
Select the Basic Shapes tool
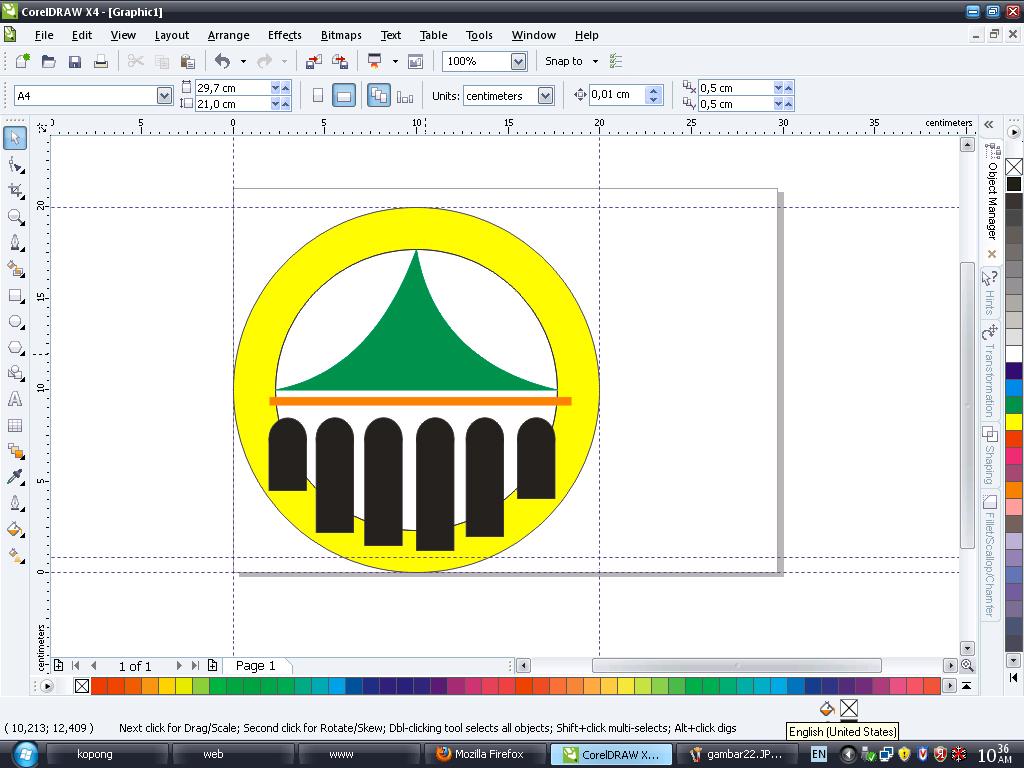click(15, 373)
